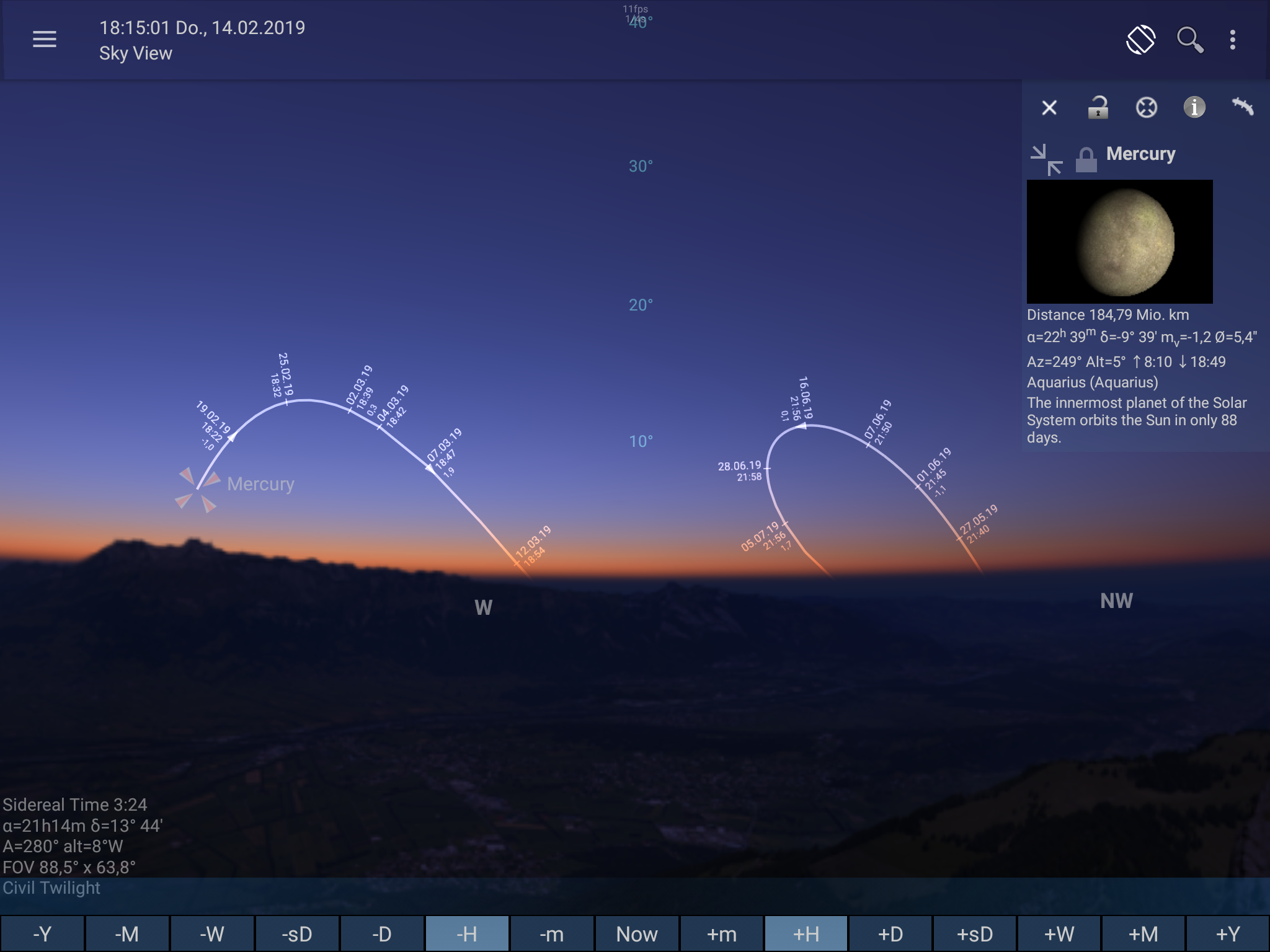Tap the Sidereal Time 3:24 readout

[x=75, y=804]
